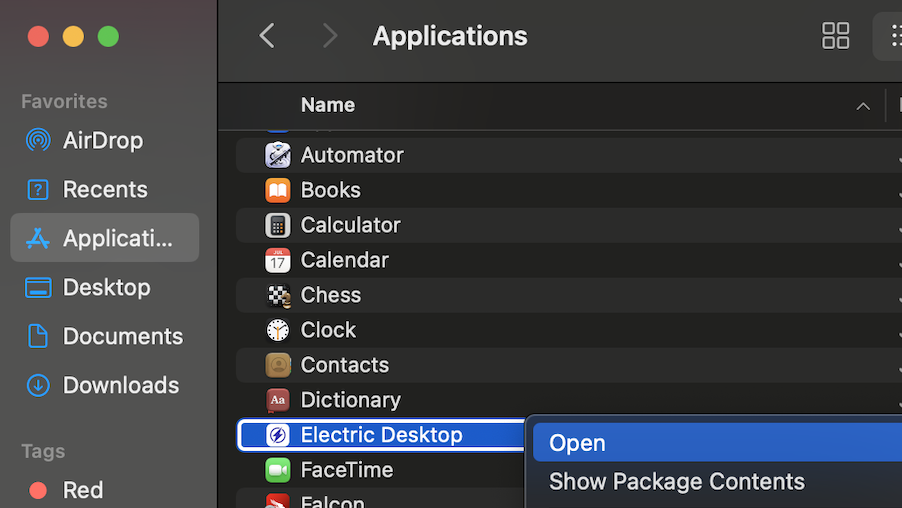Click the Favorites section heading
Screen dimensions: 902x508
click(64, 101)
